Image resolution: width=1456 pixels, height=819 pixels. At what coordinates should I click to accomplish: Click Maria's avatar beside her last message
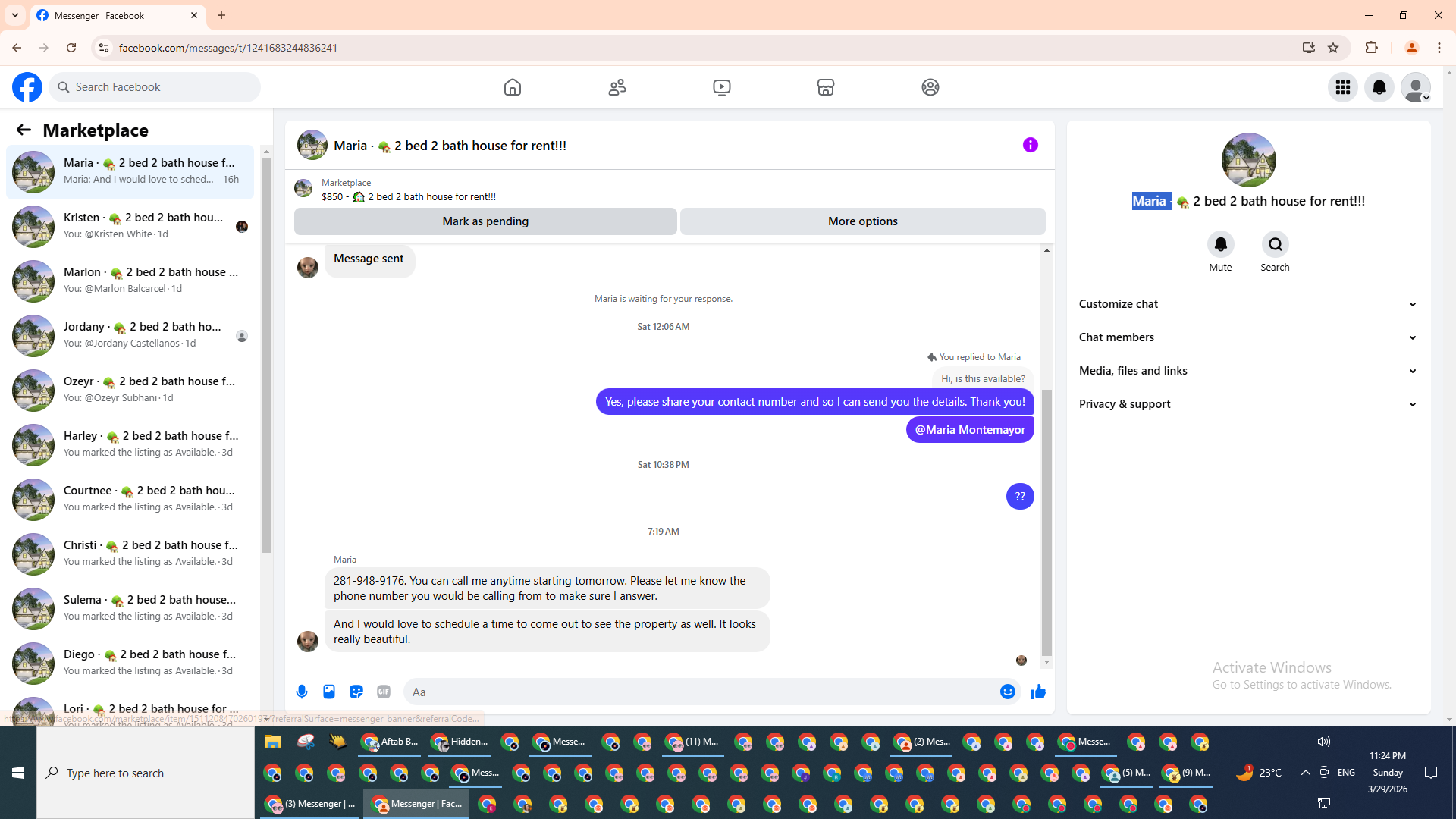(308, 642)
